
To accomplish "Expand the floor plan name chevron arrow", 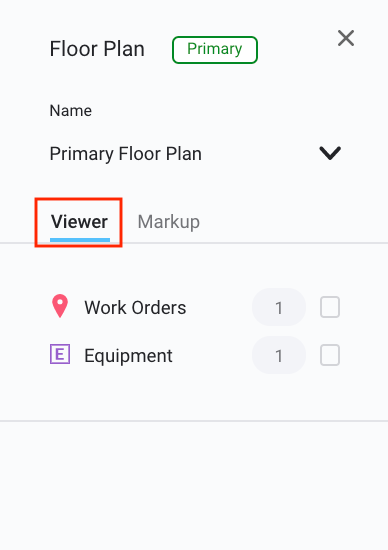I will (330, 153).
